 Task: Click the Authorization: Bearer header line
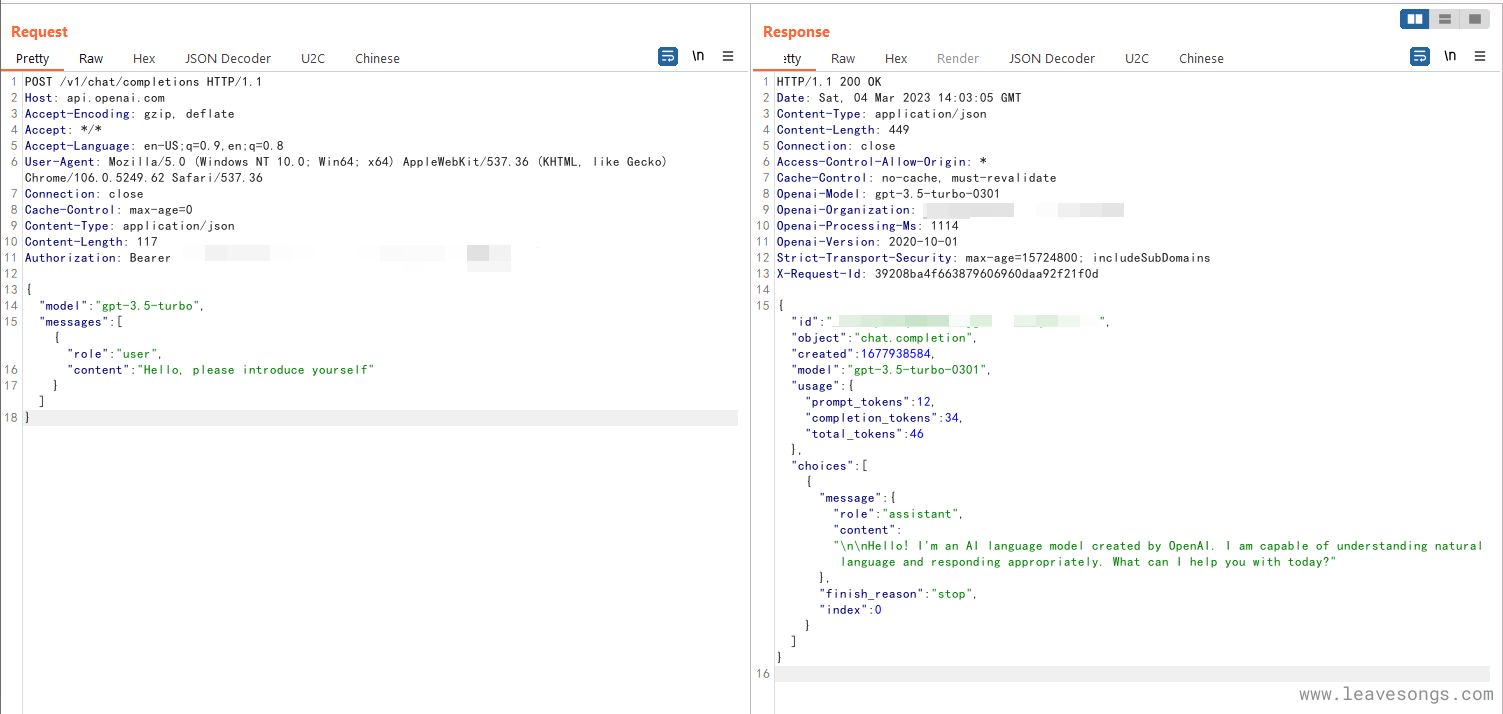pos(97,258)
